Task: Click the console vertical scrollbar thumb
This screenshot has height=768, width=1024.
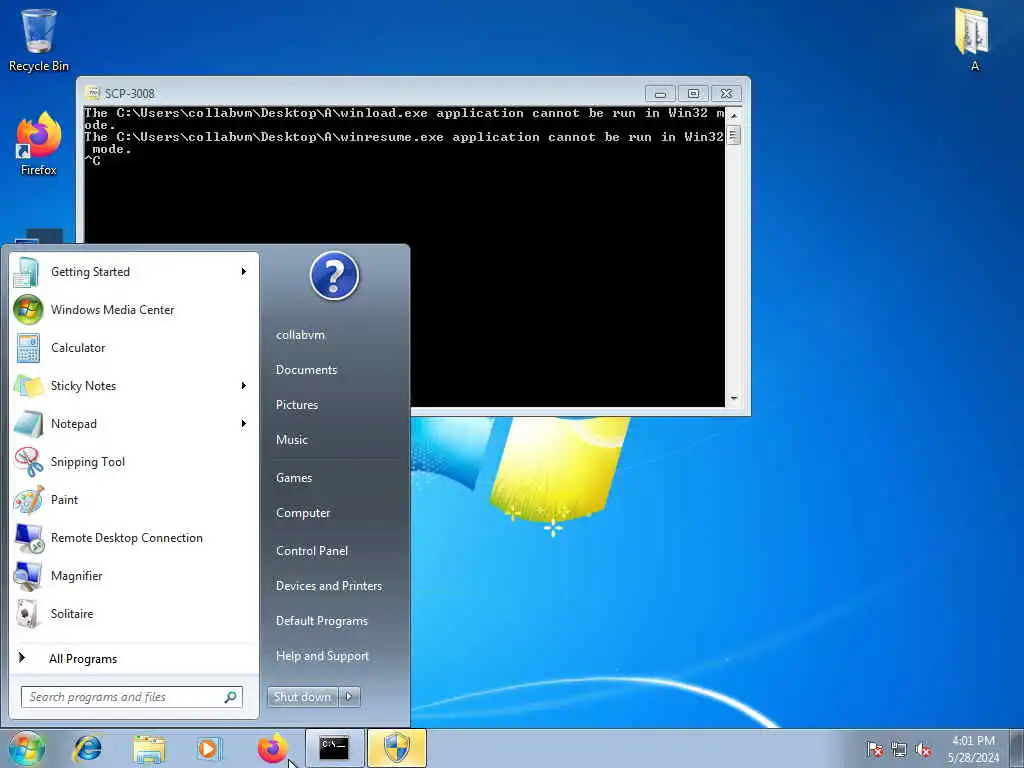Action: pyautogui.click(x=734, y=135)
